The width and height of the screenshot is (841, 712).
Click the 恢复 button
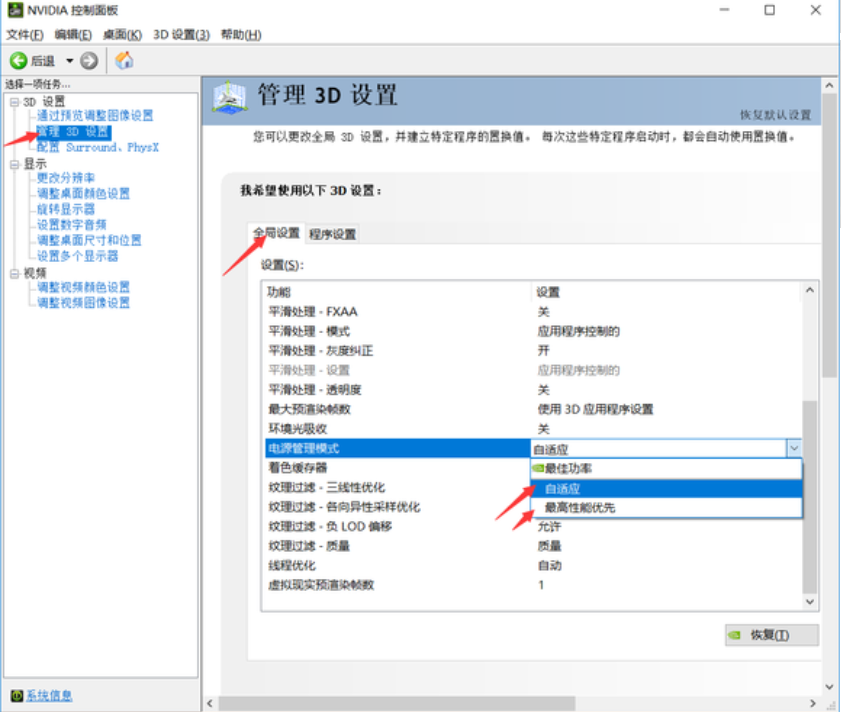tap(771, 635)
